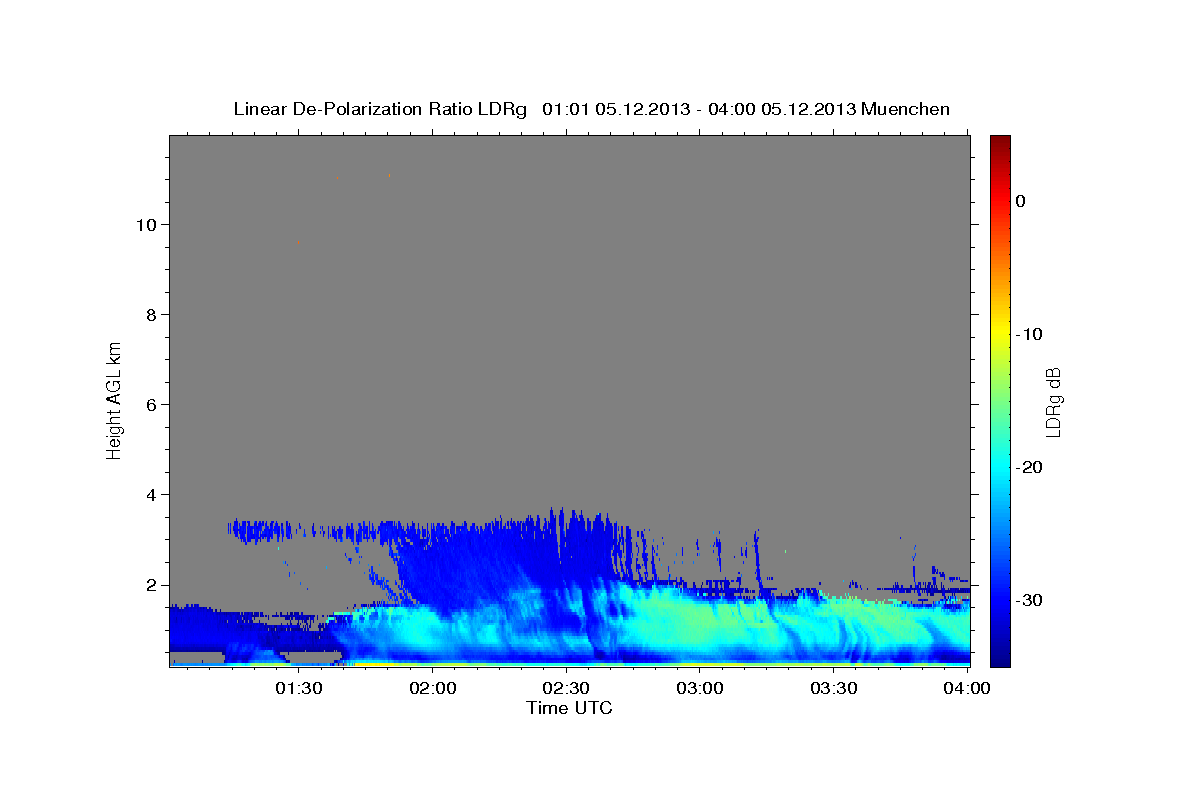
Task: Click the 'LDRg dB' colorbar label
Action: coord(1052,401)
